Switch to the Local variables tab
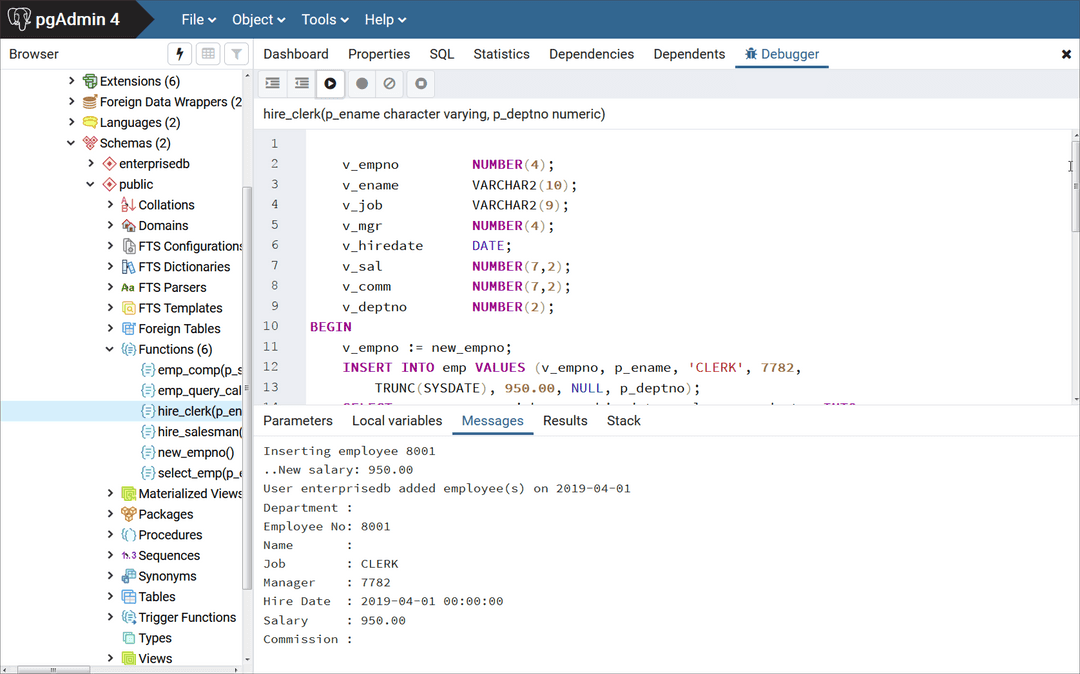 (397, 421)
